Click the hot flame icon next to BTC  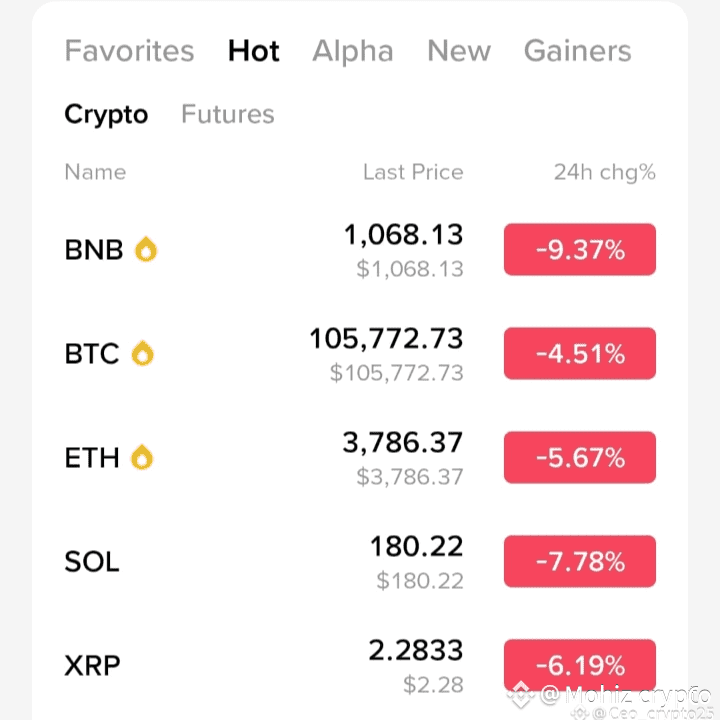pos(143,353)
